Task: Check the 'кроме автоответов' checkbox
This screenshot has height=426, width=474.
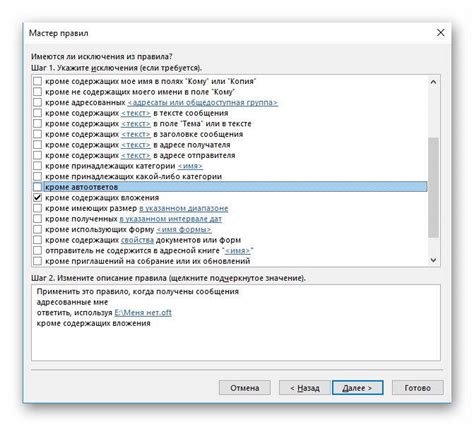Action: pyautogui.click(x=38, y=187)
